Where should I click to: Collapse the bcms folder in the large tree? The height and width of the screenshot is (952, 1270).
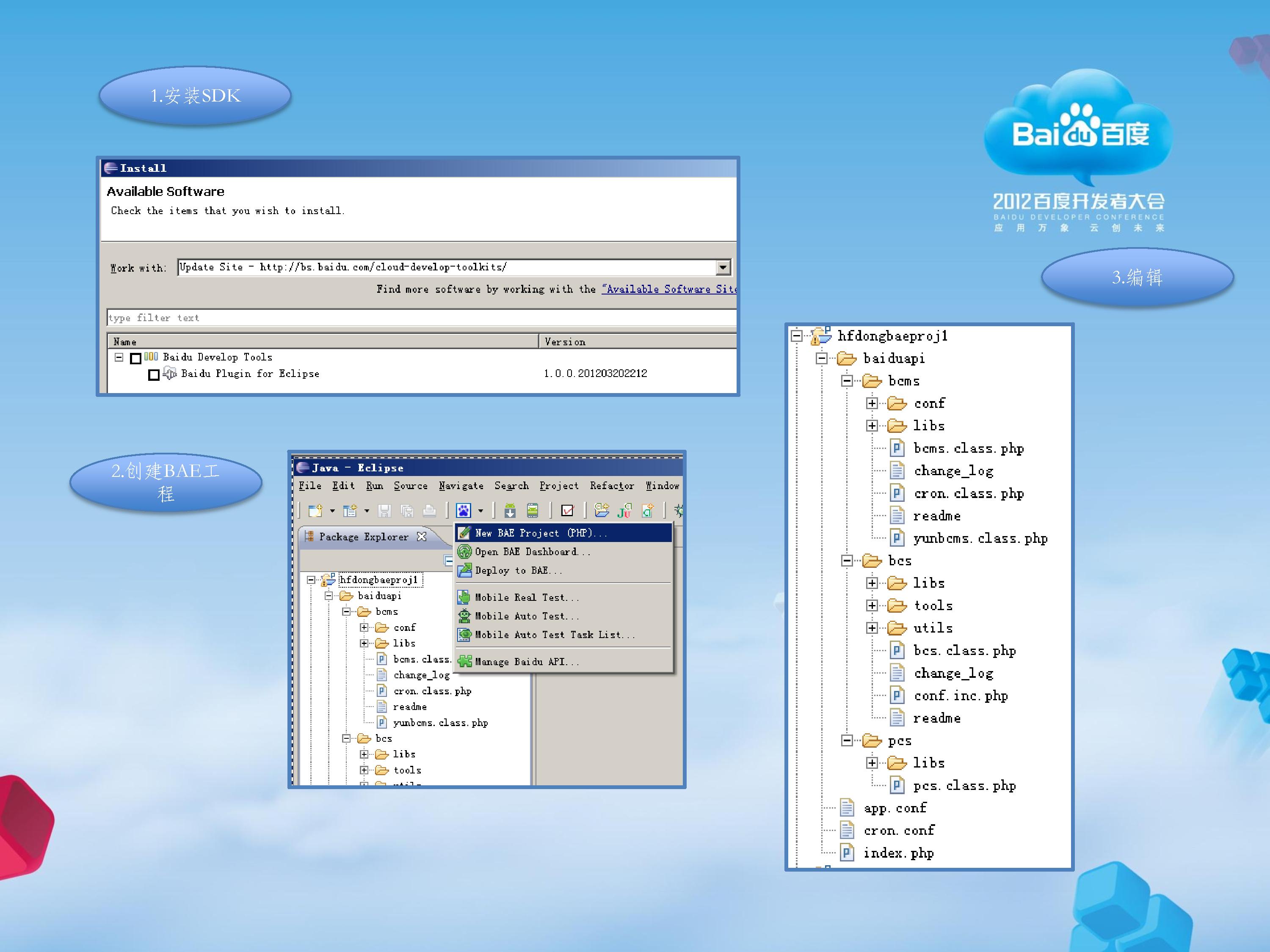(847, 380)
